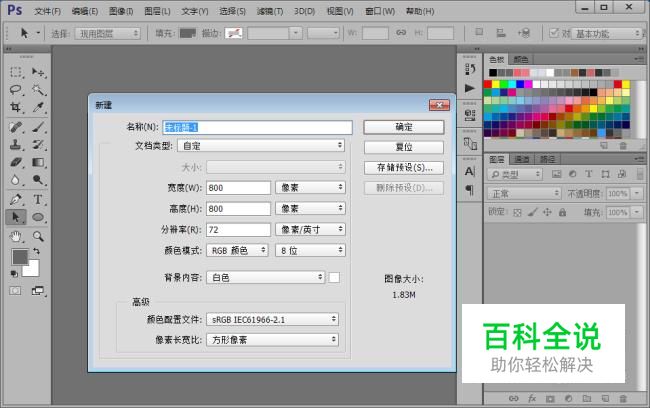Toggle lock all padlock icon

pos(562,212)
